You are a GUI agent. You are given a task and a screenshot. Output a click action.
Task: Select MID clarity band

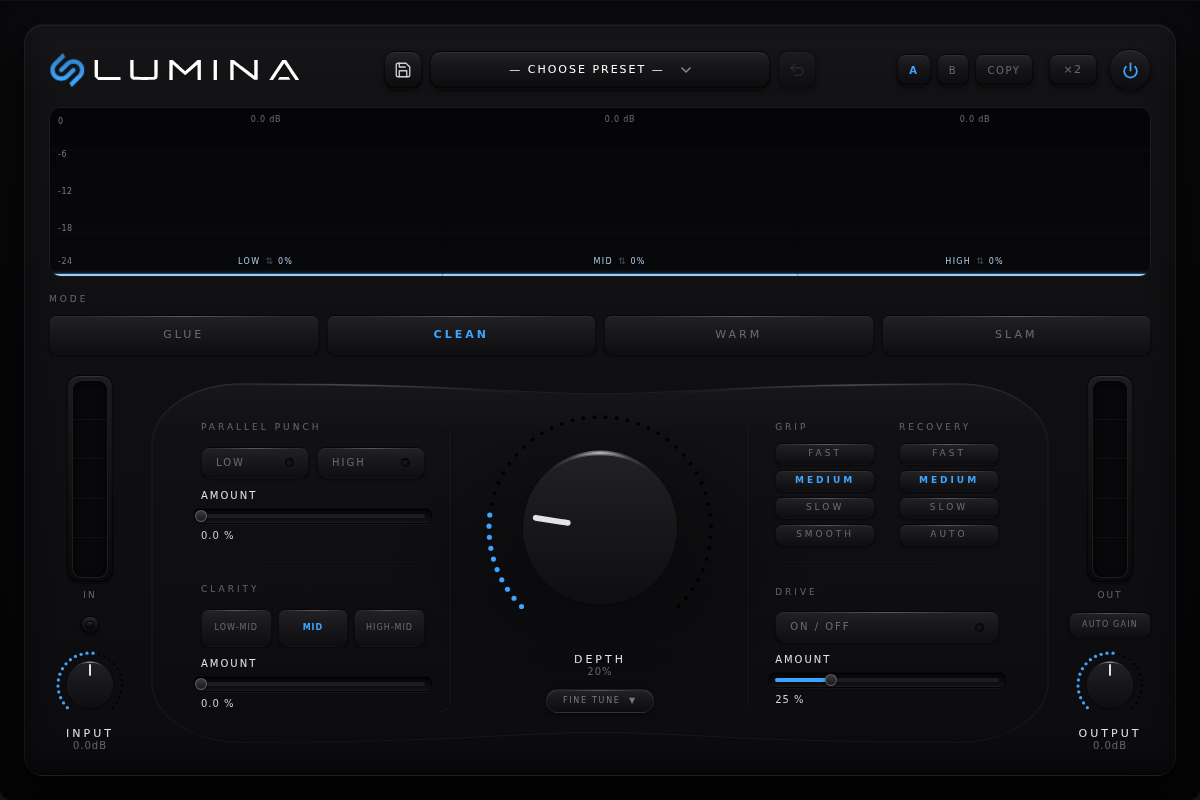point(313,628)
